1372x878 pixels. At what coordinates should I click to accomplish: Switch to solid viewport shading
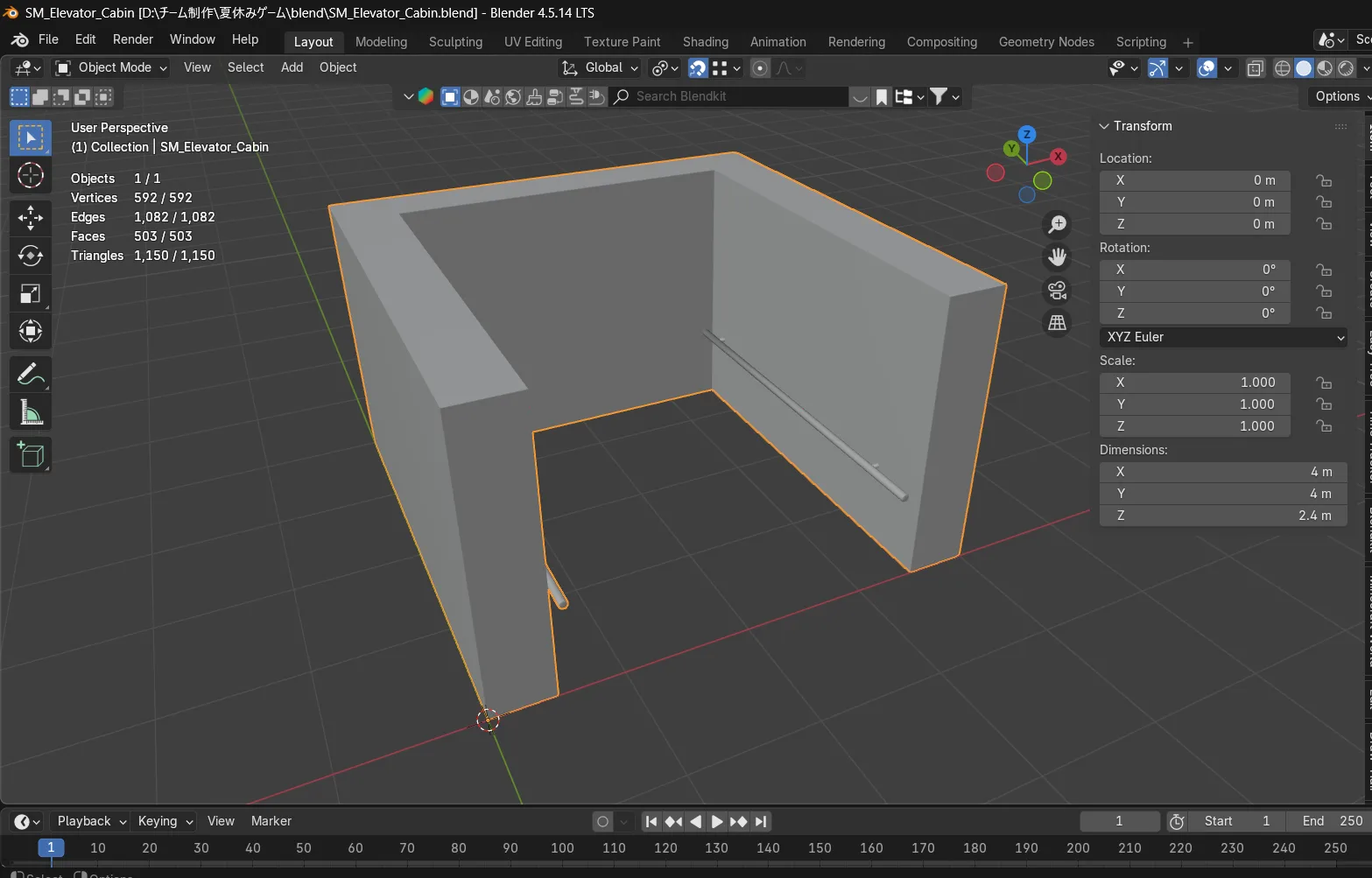[x=1304, y=68]
